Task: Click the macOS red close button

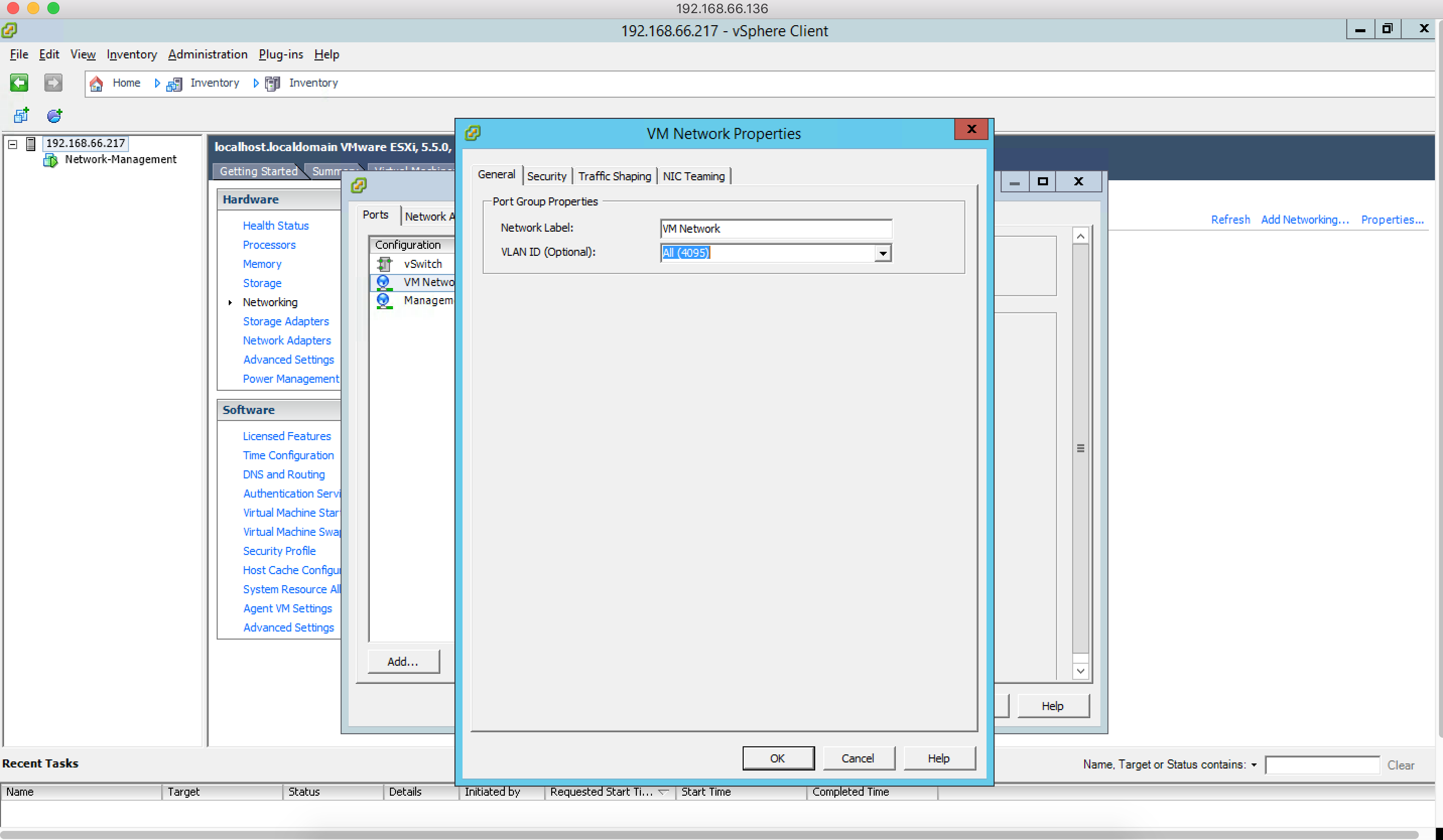Action: point(13,8)
